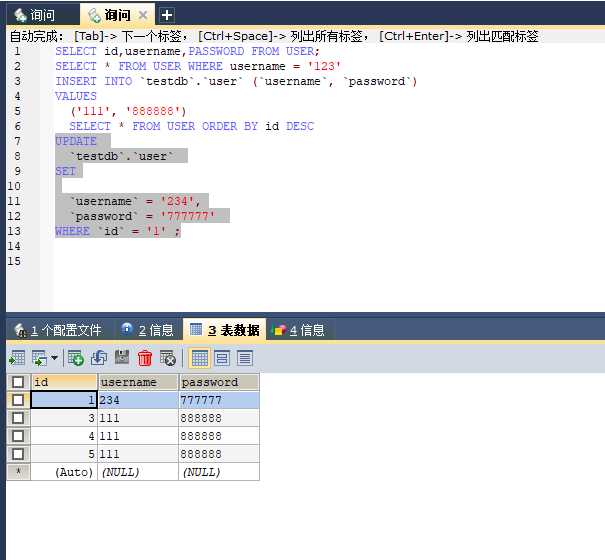Click password cell in row with id 4

point(219,436)
